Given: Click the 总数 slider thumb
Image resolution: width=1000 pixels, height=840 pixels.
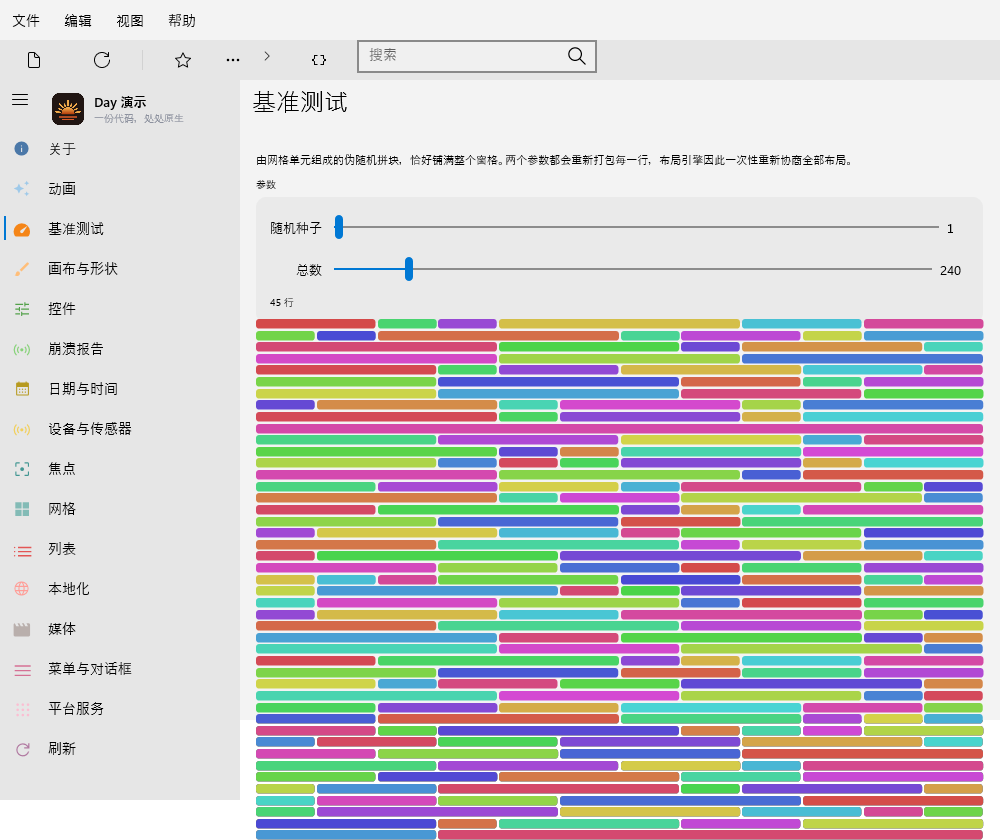Looking at the screenshot, I should 409,269.
